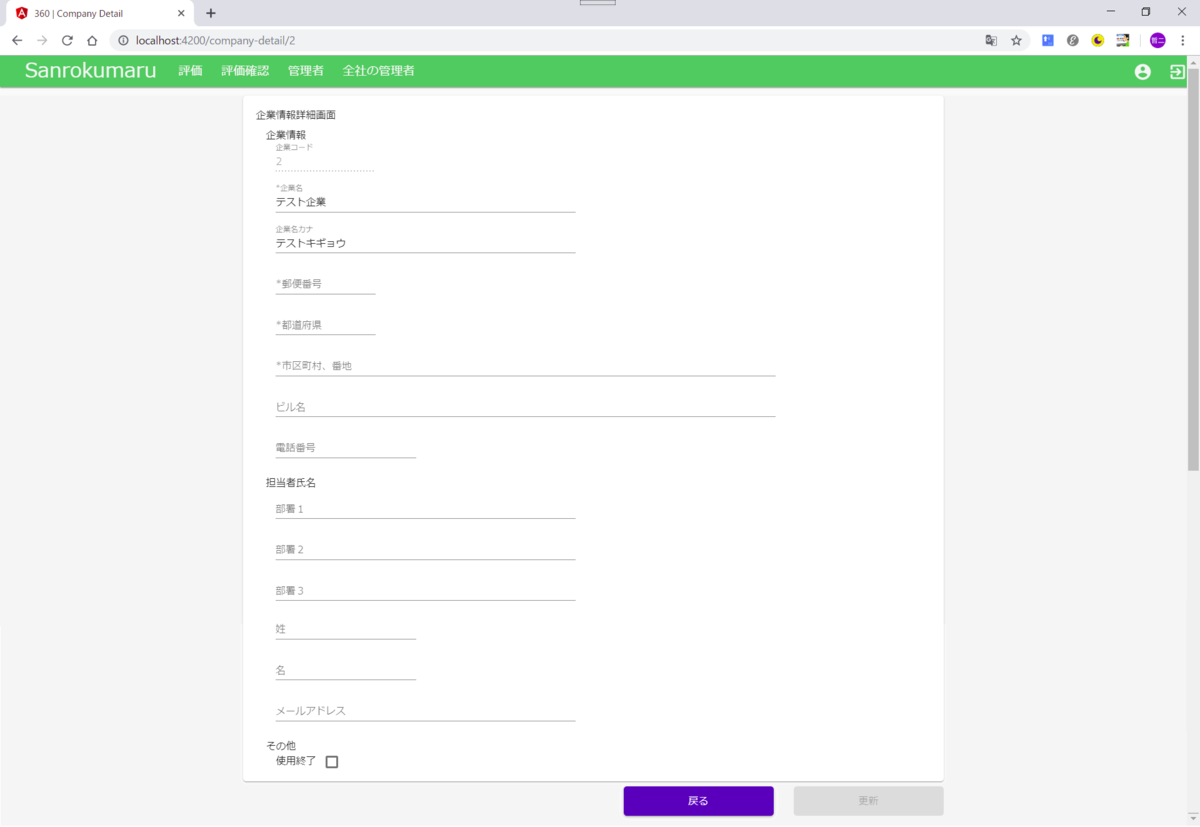Click the 部署2 field
This screenshot has height=827, width=1200.
point(426,550)
